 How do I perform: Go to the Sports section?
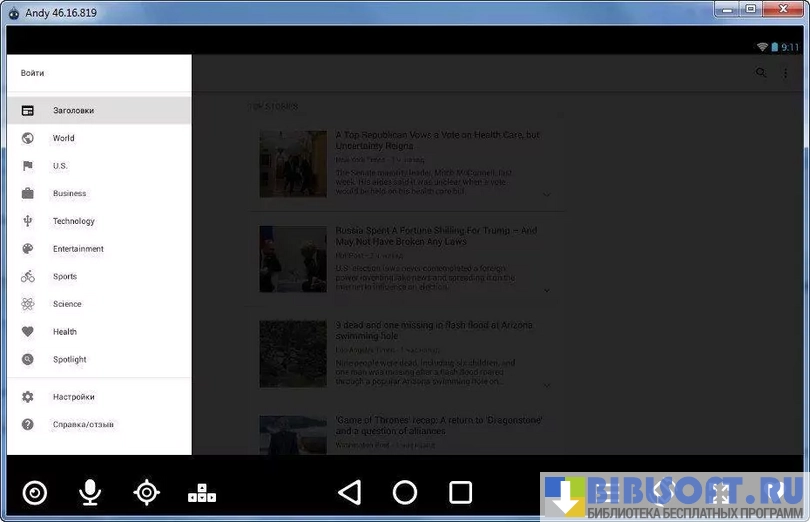click(x=65, y=276)
